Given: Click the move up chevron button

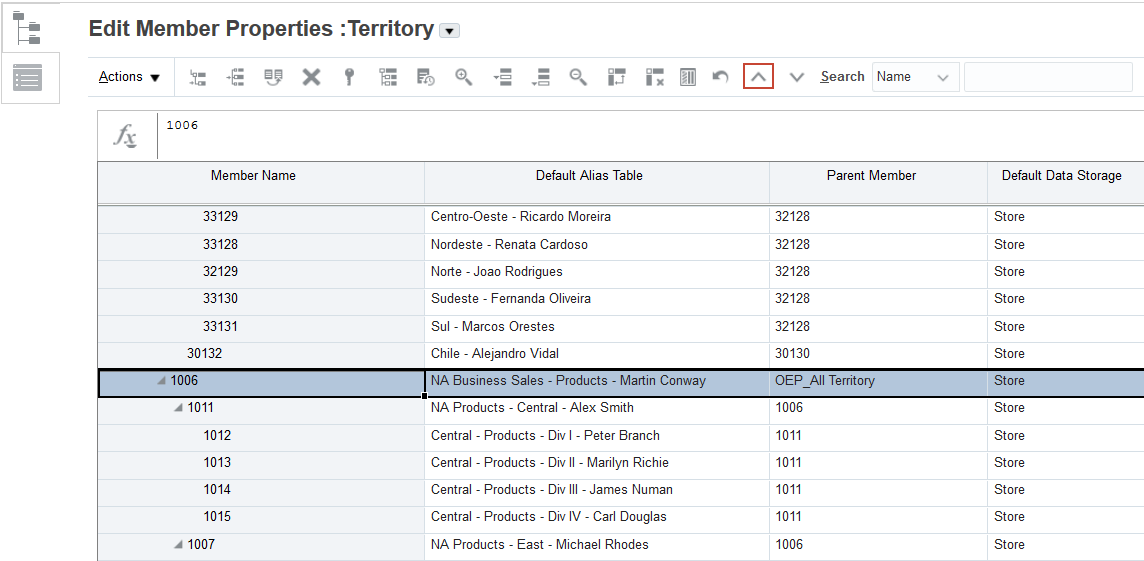Looking at the screenshot, I should click(x=758, y=77).
